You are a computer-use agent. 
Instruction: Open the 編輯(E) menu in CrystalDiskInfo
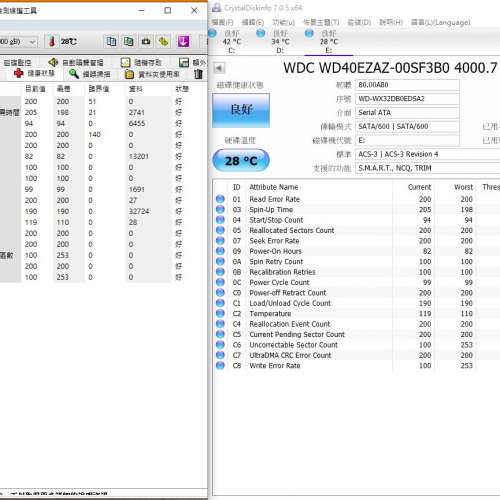(x=253, y=22)
